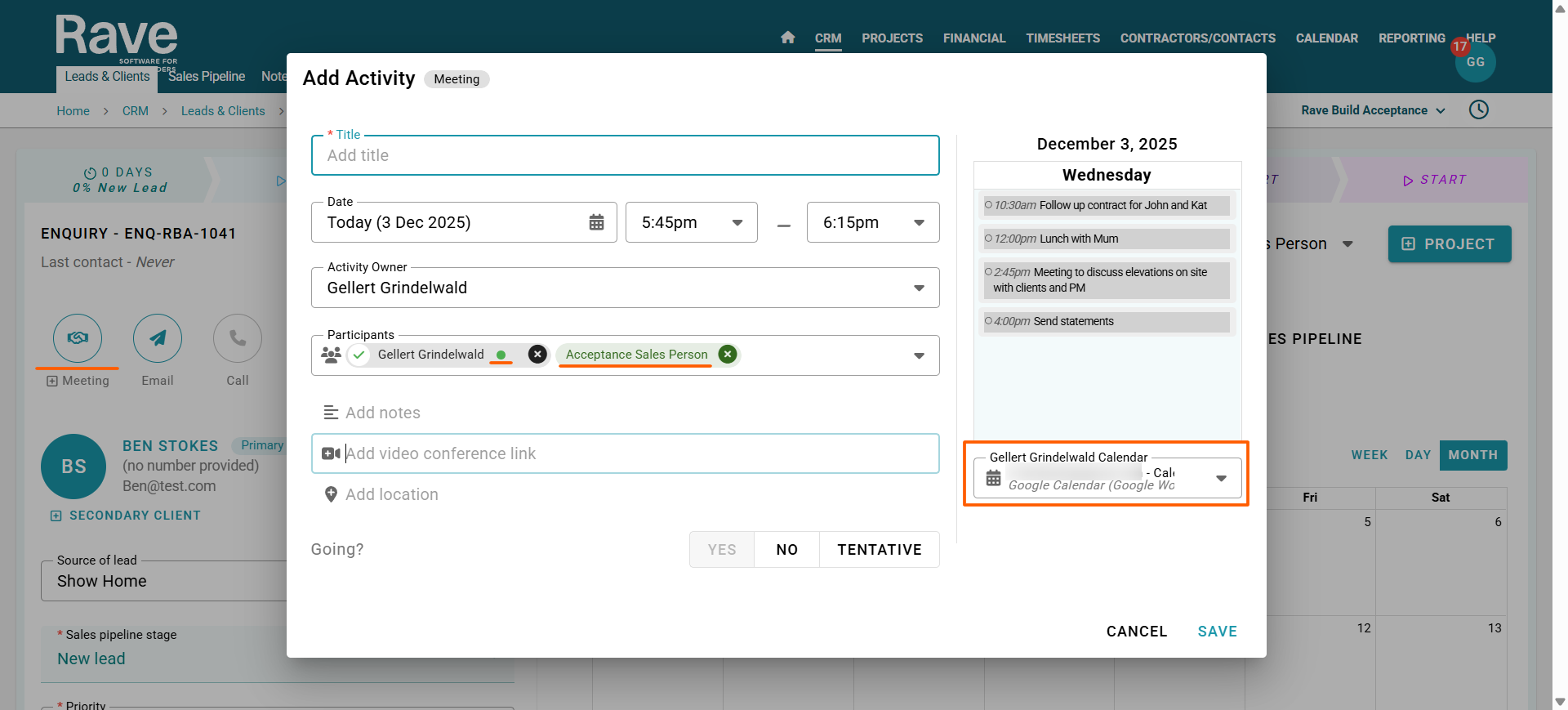This screenshot has width=1568, height=710.
Task: Set Going response to No
Action: 787,550
